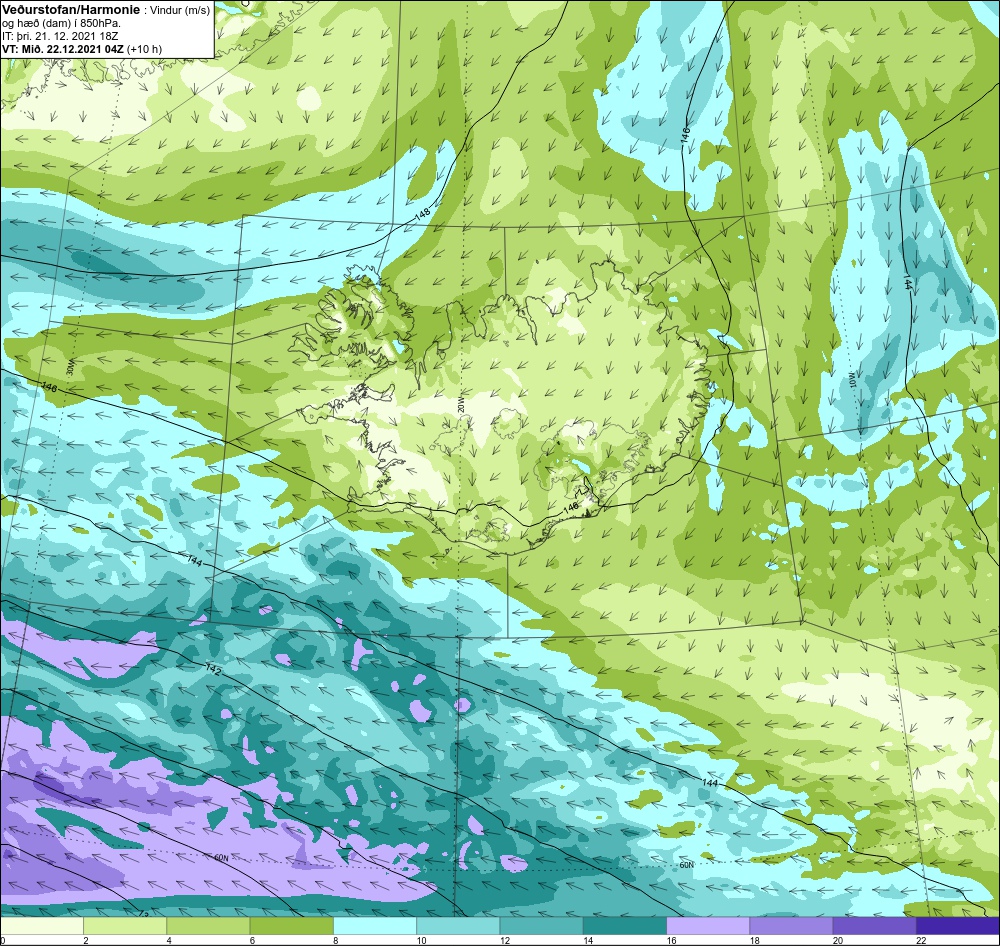Click the '142' contour label

click(x=214, y=669)
